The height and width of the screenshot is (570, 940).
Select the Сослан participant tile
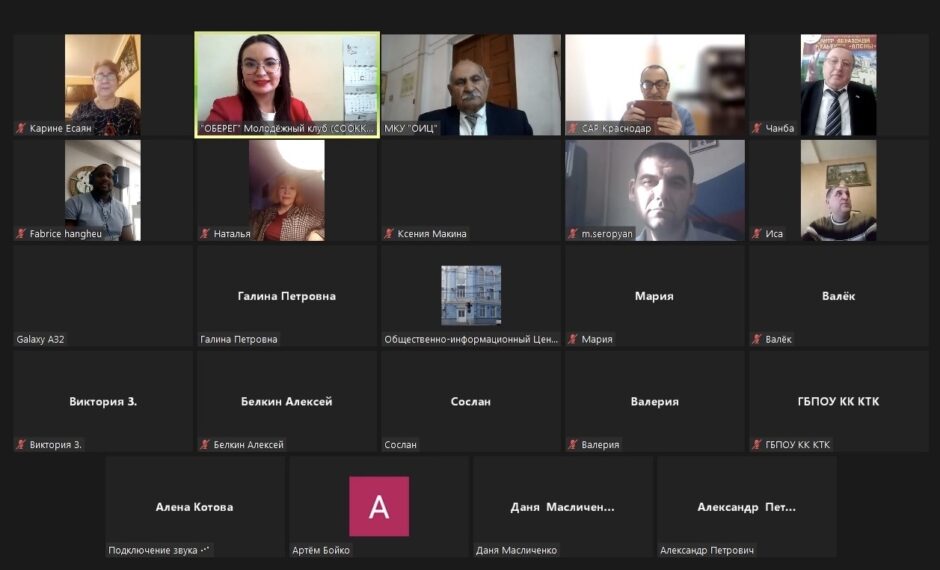[471, 402]
